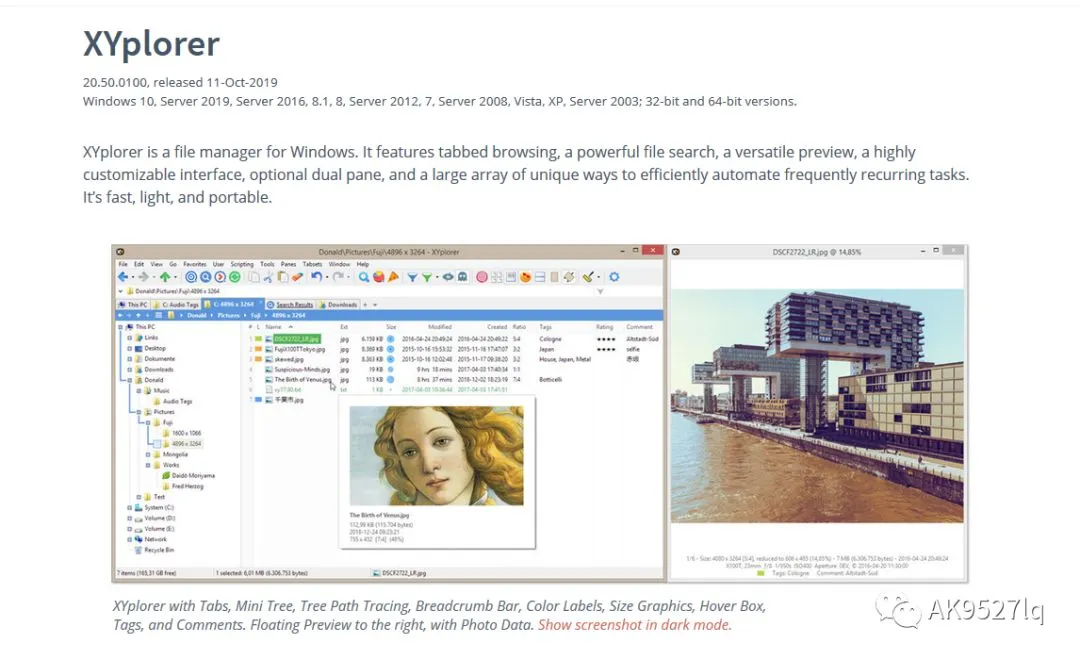Click the Cologne tag cell
This screenshot has height=660, width=1080.
(551, 339)
